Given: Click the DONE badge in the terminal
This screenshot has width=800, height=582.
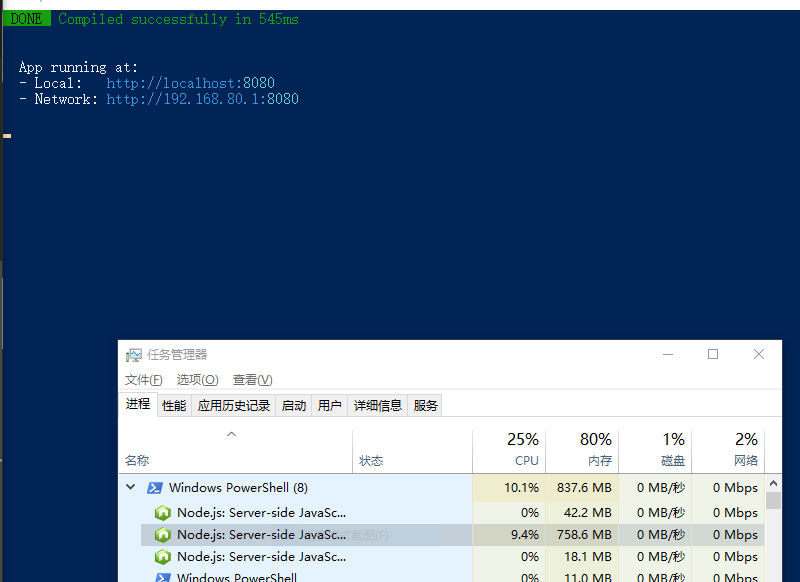Looking at the screenshot, I should pyautogui.click(x=27, y=19).
